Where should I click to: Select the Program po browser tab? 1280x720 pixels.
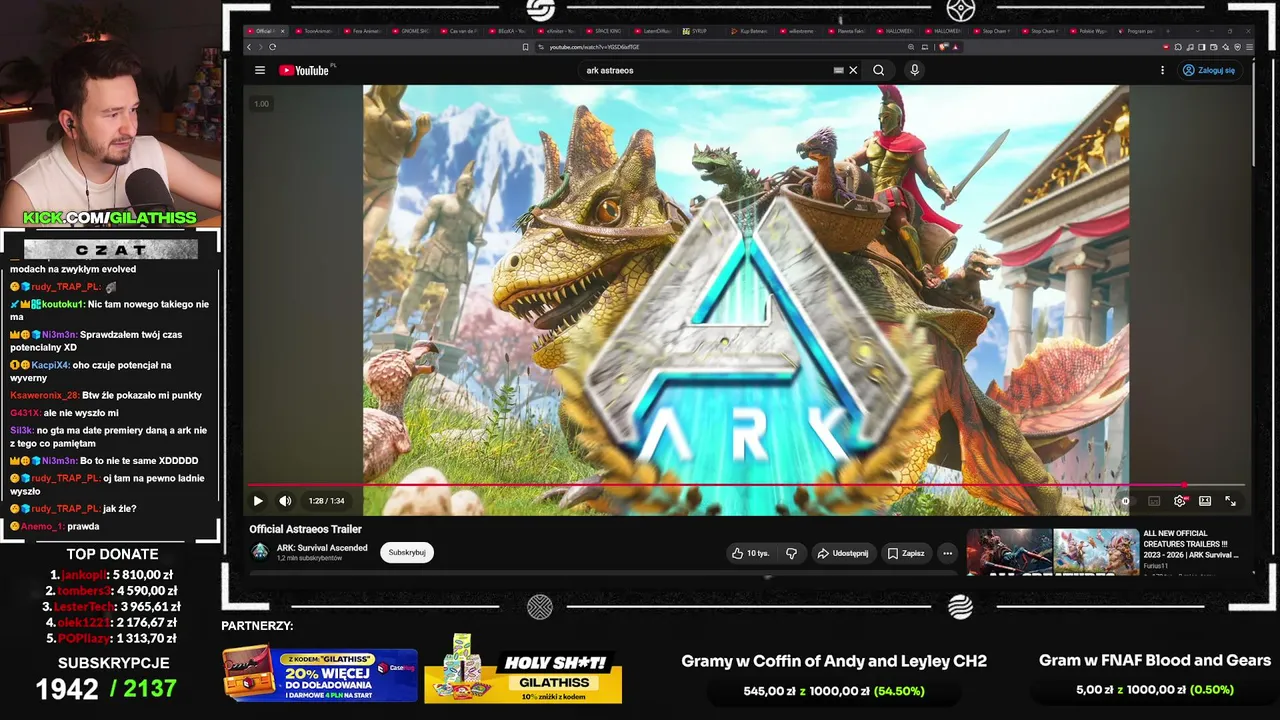point(1138,31)
